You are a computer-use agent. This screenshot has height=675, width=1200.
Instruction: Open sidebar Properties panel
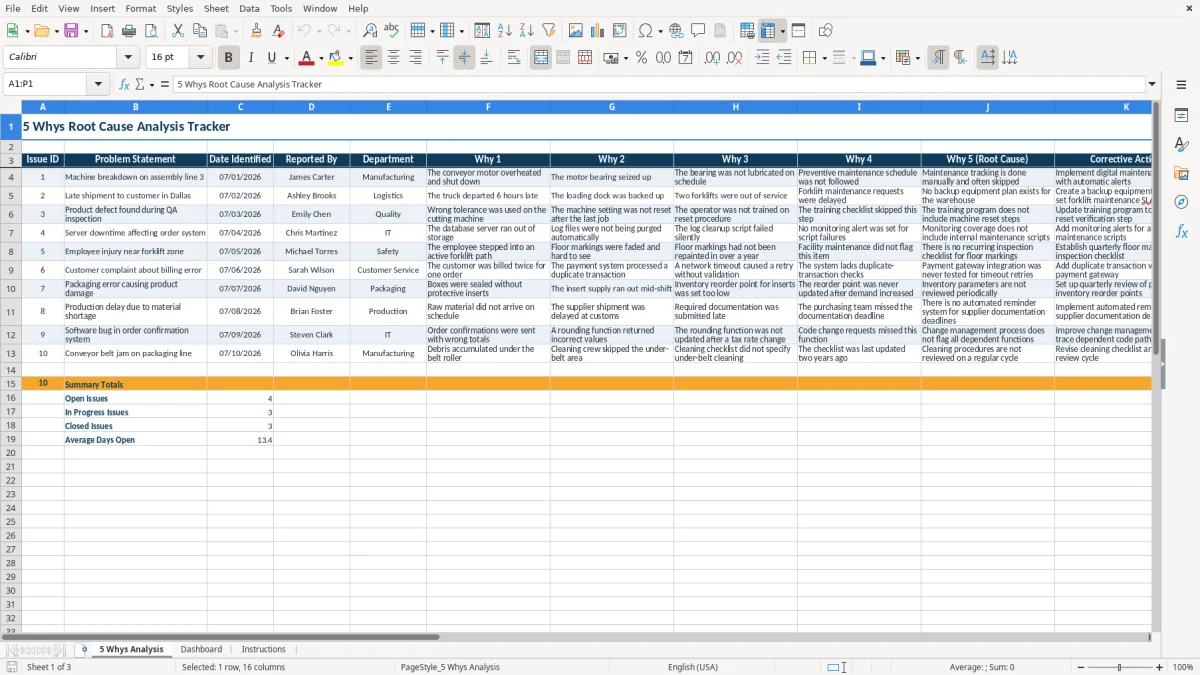pos(1181,116)
